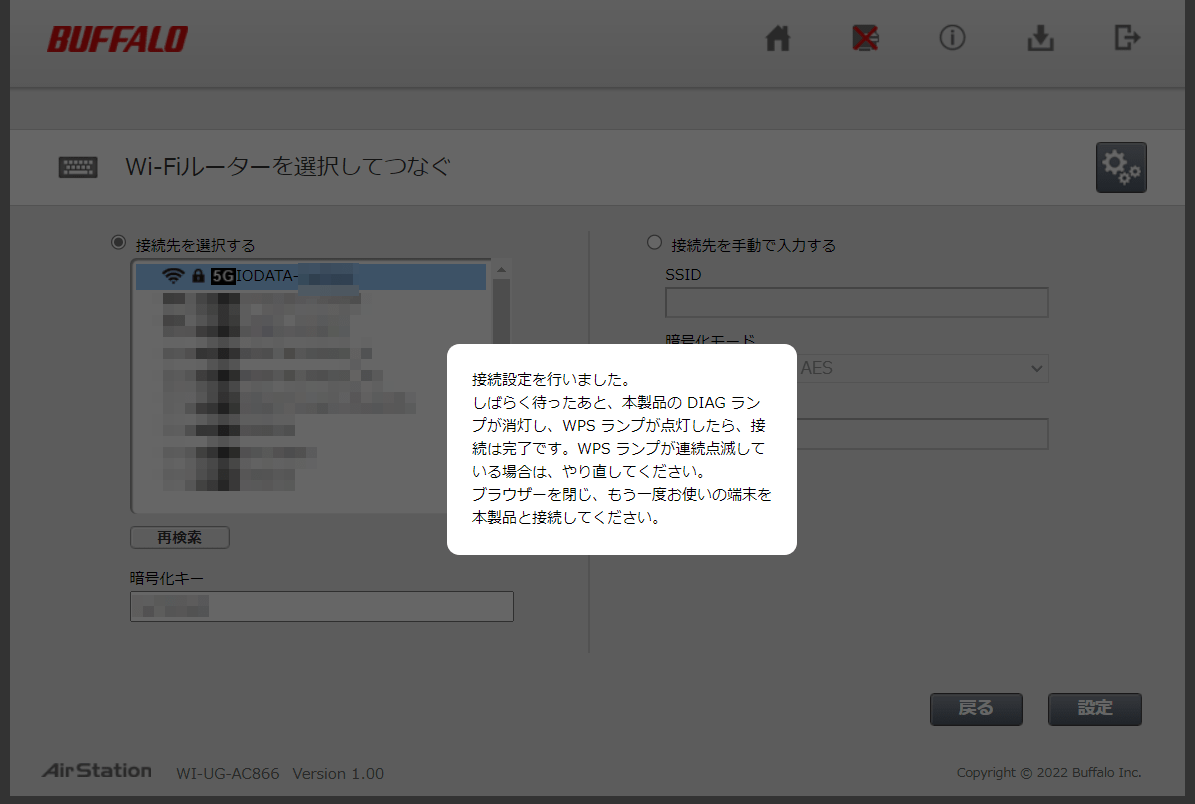
Task: Click the Buffalo logo
Action: pyautogui.click(x=117, y=40)
